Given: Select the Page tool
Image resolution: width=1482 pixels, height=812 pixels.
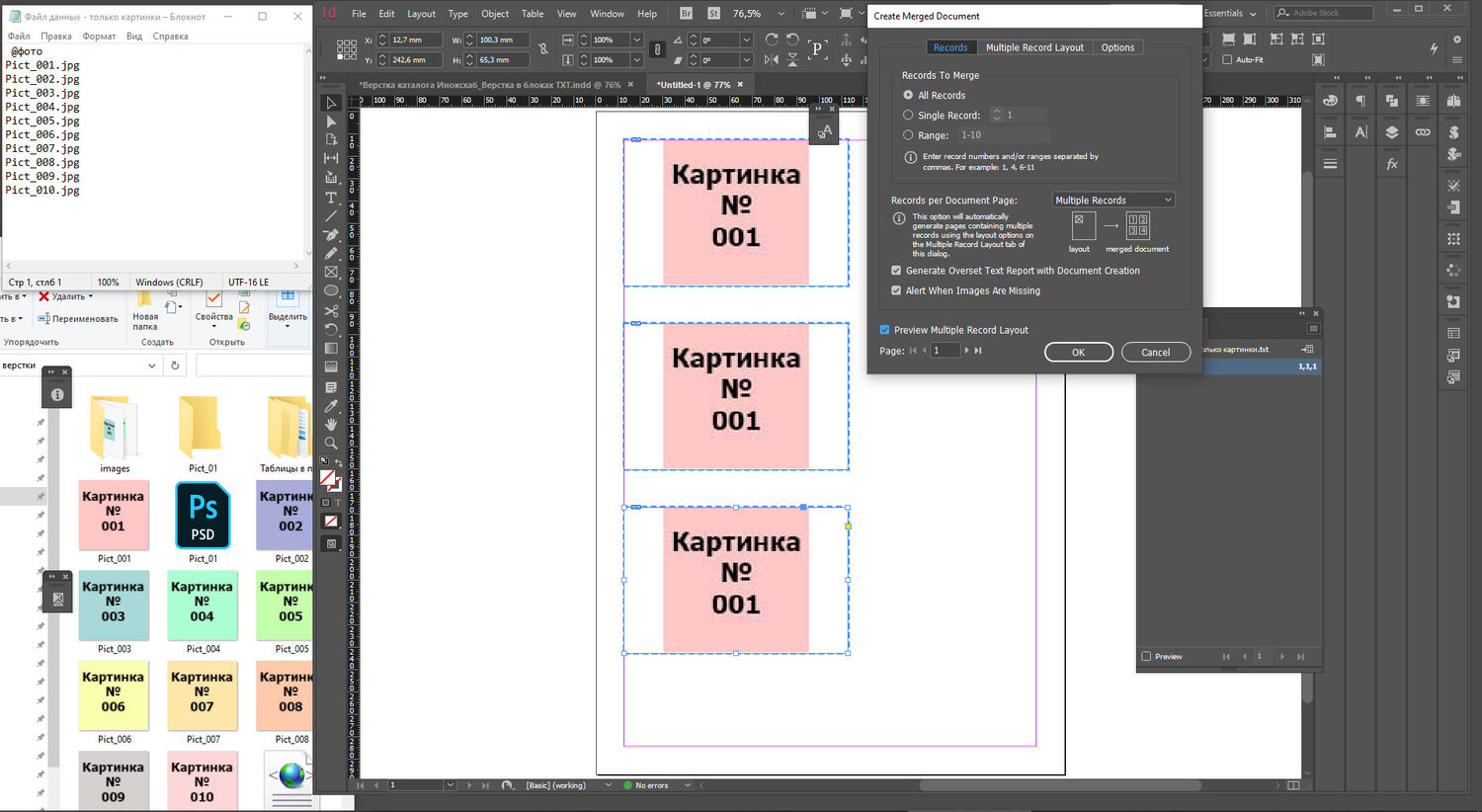Looking at the screenshot, I should click(x=331, y=140).
